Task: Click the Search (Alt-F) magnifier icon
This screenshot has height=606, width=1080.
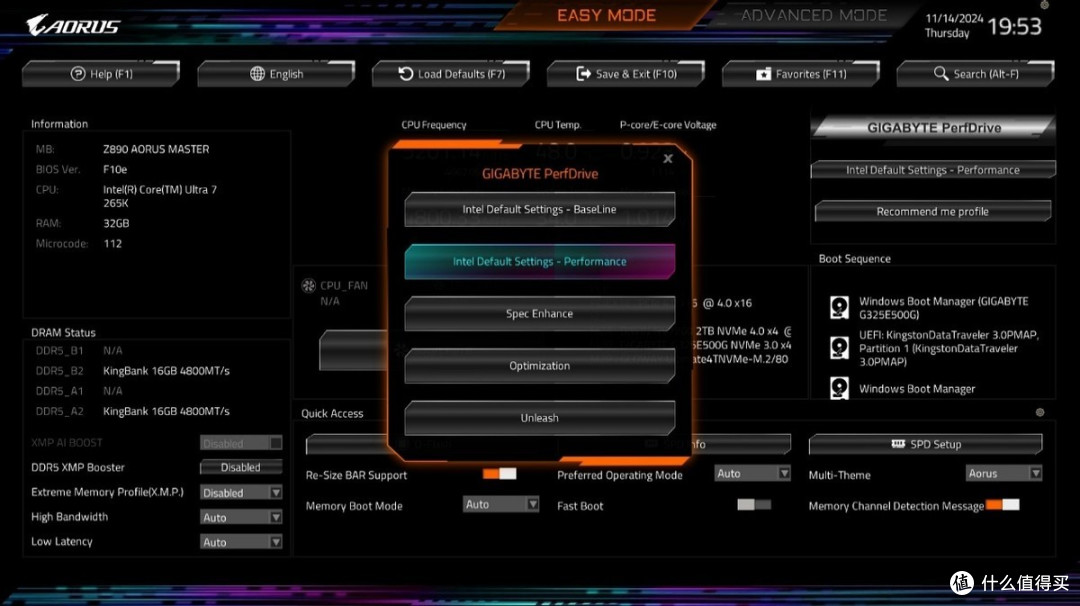Action: click(941, 74)
